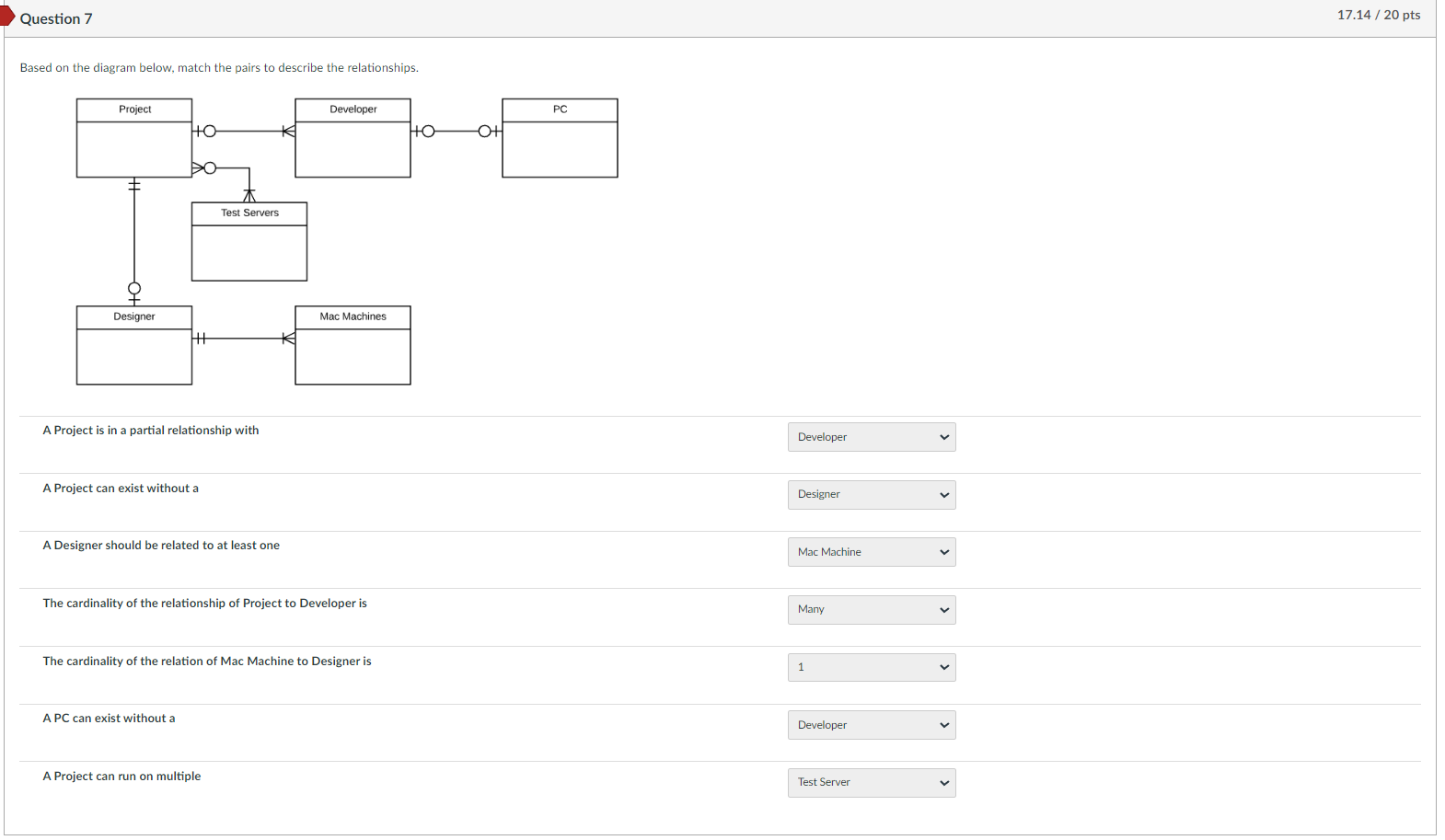Open the dropdown showing Mac Machine
This screenshot has height=840, width=1445.
pyautogui.click(x=871, y=552)
